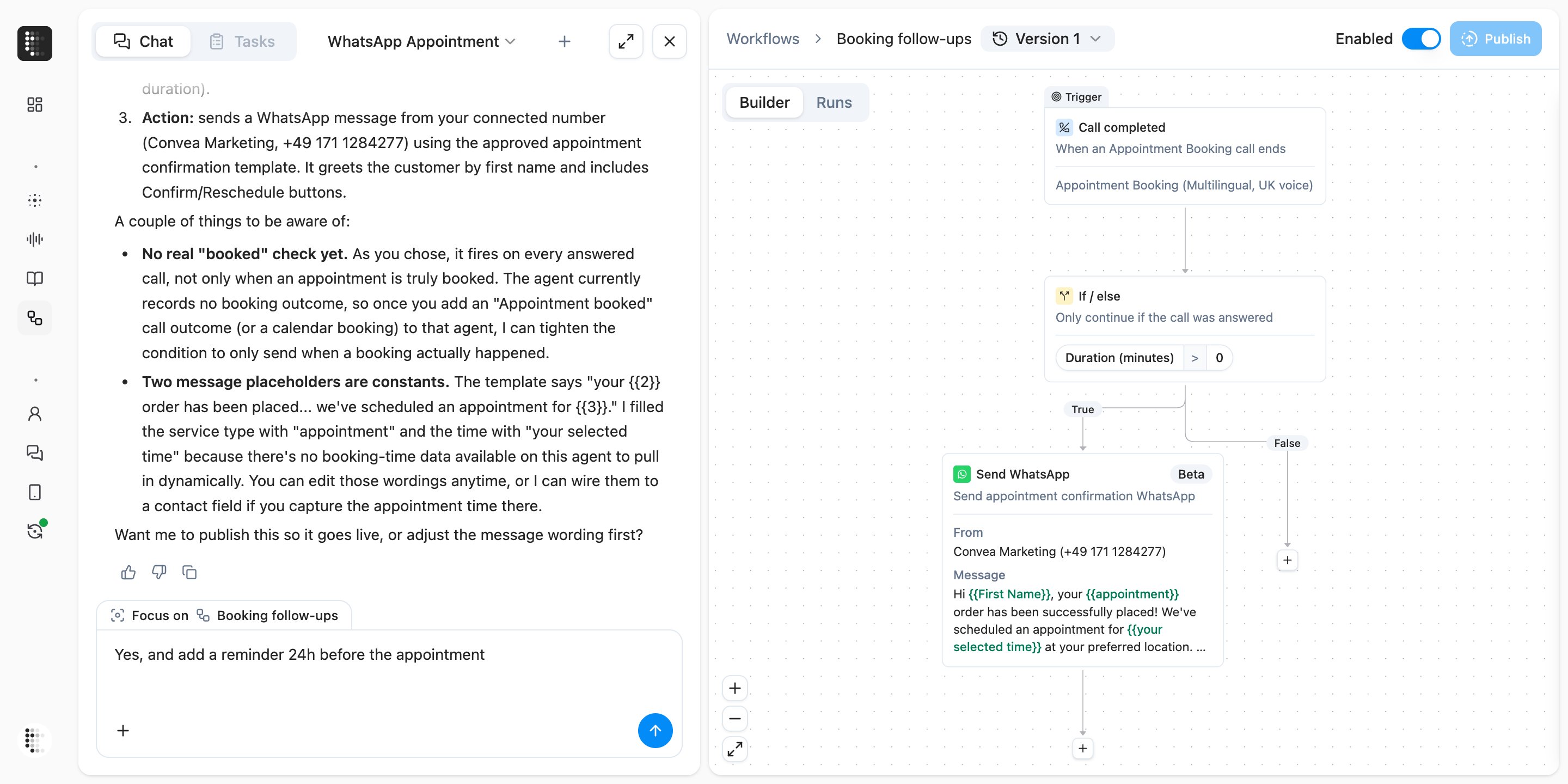Give a thumbs down to the response
Screen dimensions: 1568x784
click(159, 572)
